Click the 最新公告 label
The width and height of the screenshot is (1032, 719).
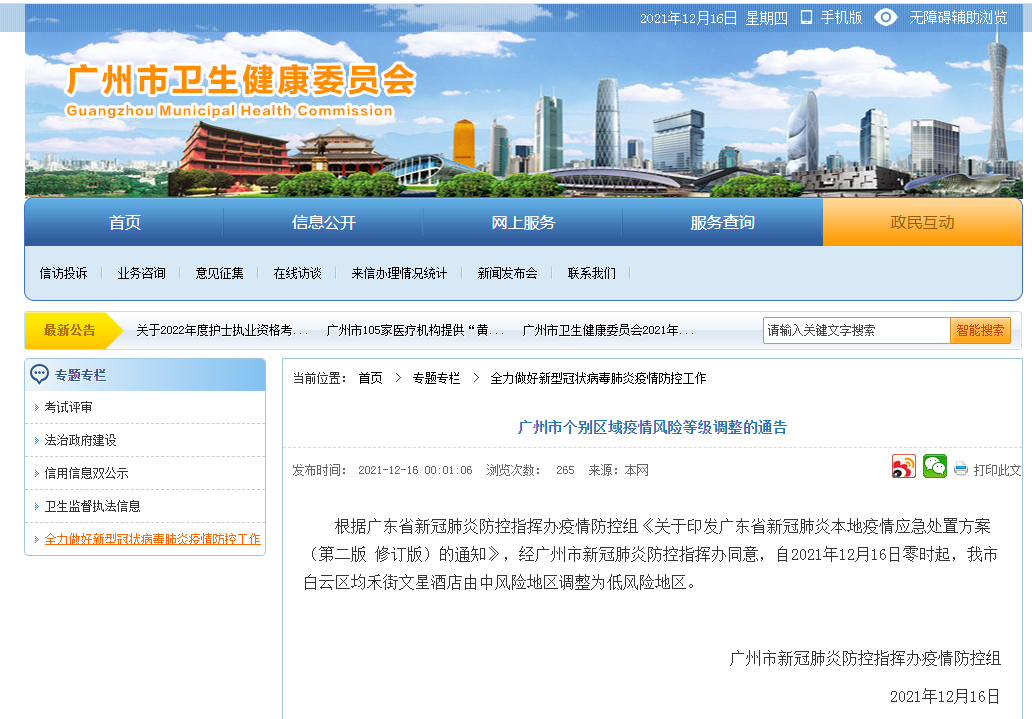pos(70,331)
